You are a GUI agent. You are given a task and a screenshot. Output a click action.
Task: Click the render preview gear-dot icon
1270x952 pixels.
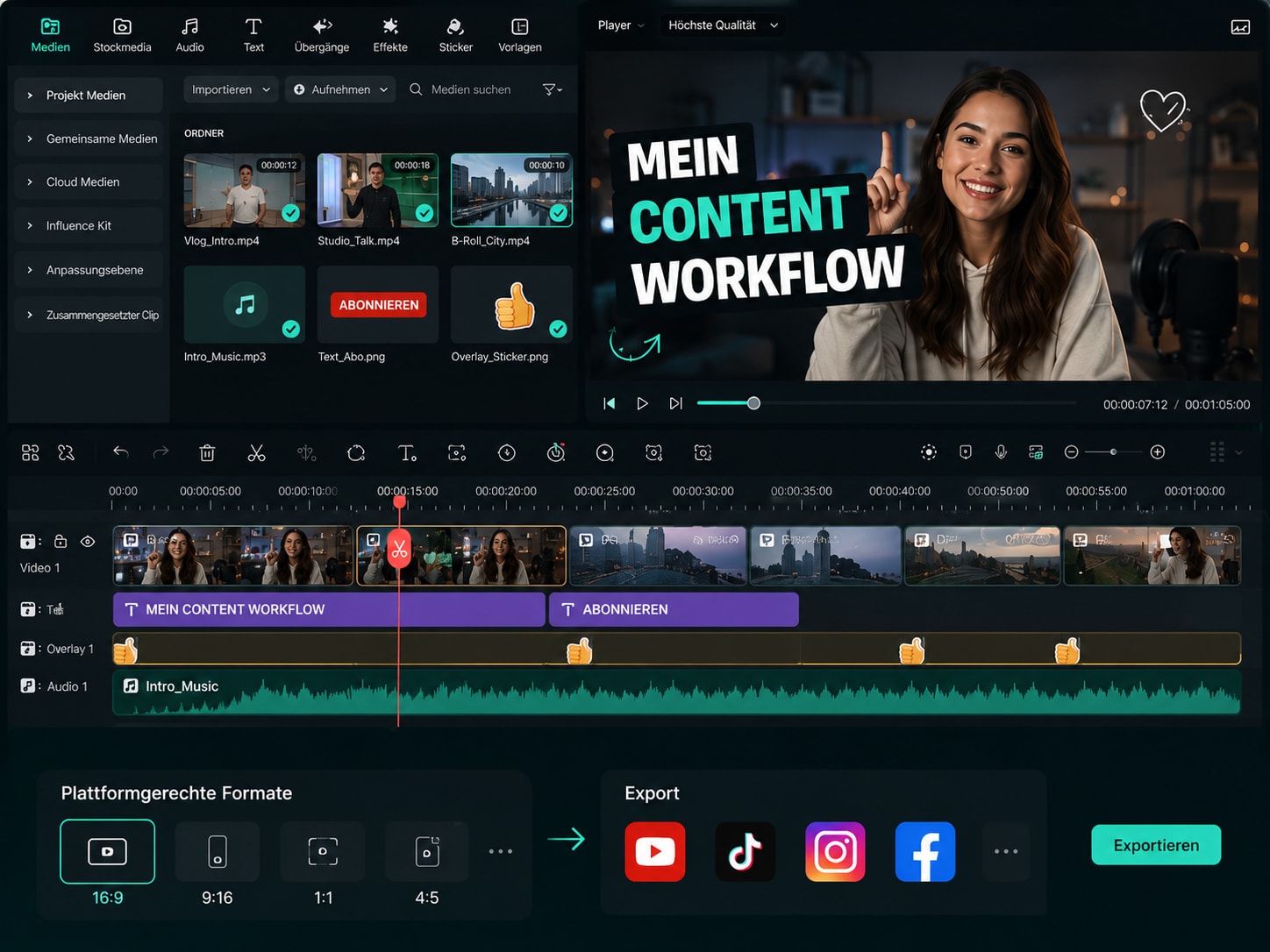click(x=929, y=451)
